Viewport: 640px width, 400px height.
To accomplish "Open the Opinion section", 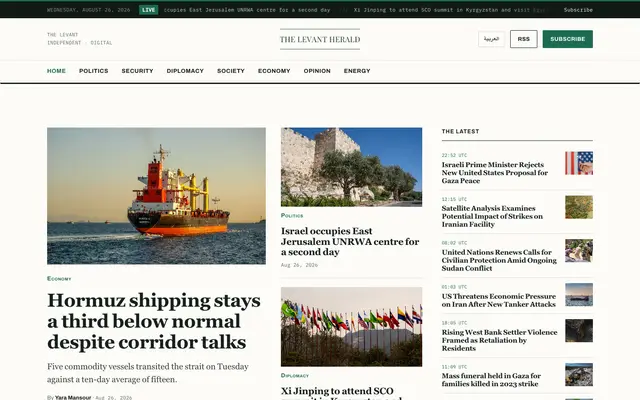I will [317, 71].
